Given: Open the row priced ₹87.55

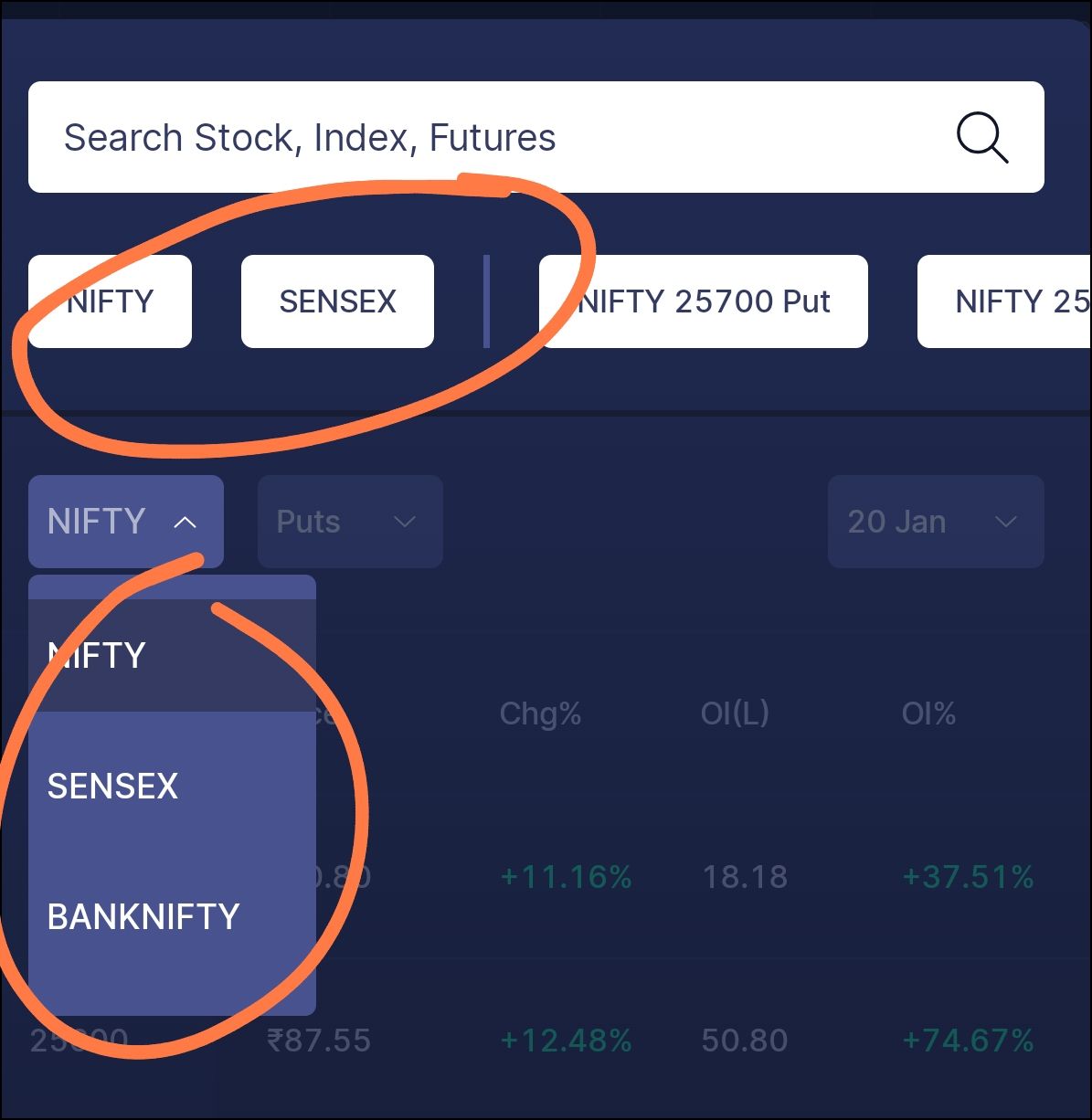Looking at the screenshot, I should (546, 1040).
